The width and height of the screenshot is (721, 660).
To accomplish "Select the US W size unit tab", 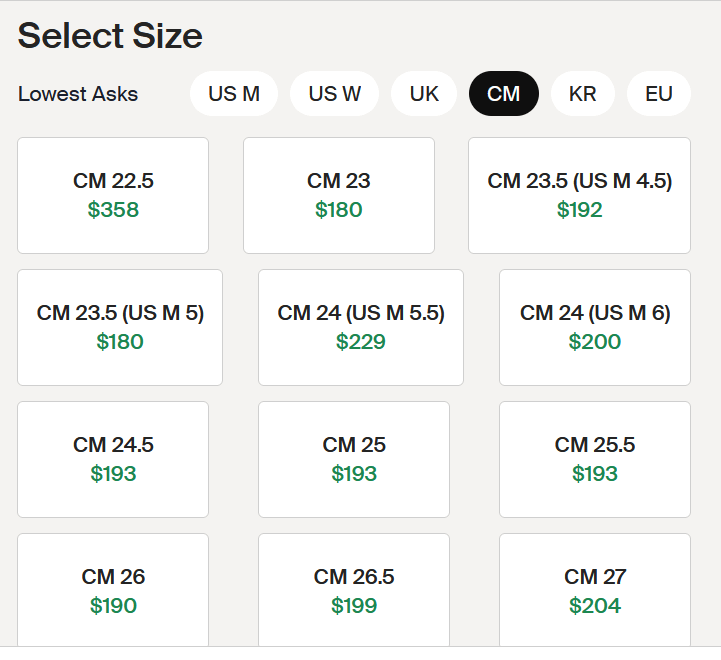I will pos(334,94).
